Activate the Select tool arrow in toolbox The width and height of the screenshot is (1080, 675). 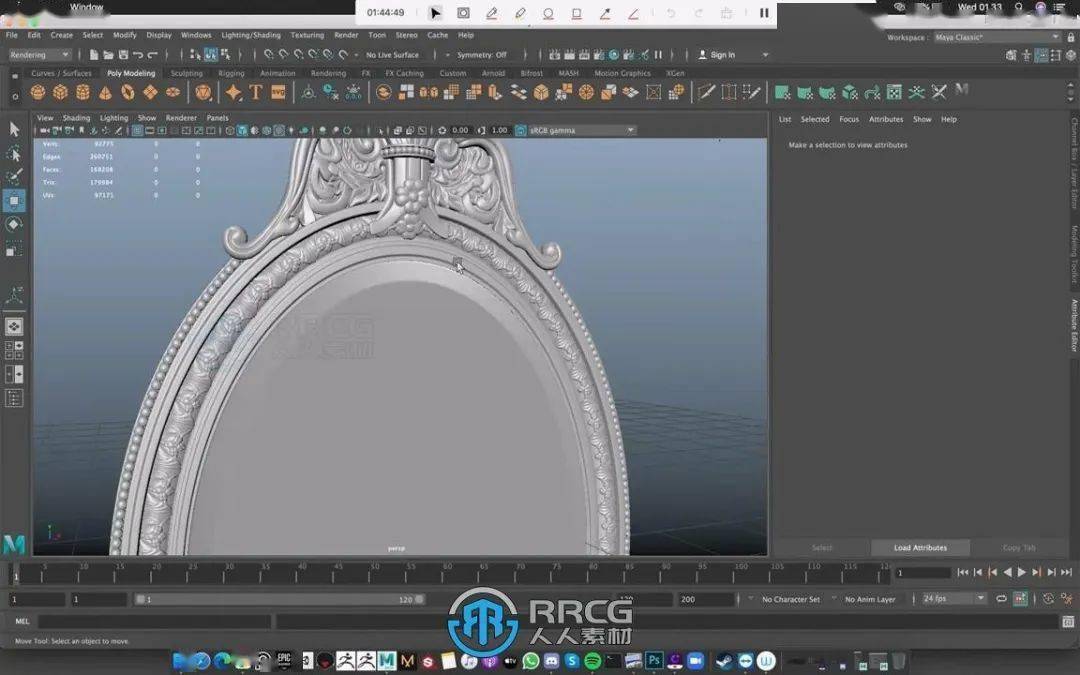tap(14, 129)
